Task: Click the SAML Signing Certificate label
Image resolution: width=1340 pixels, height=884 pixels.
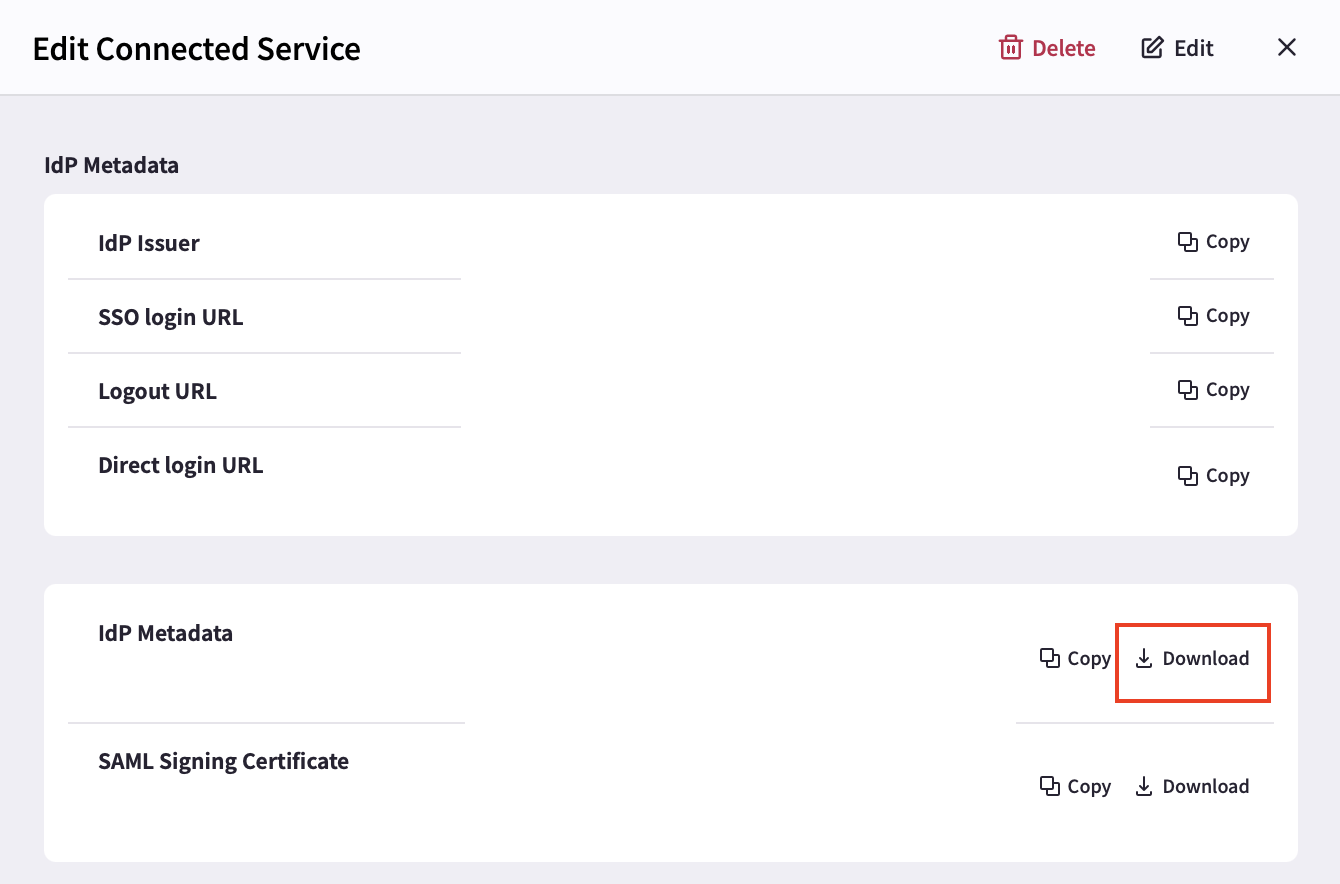Action: [x=224, y=761]
